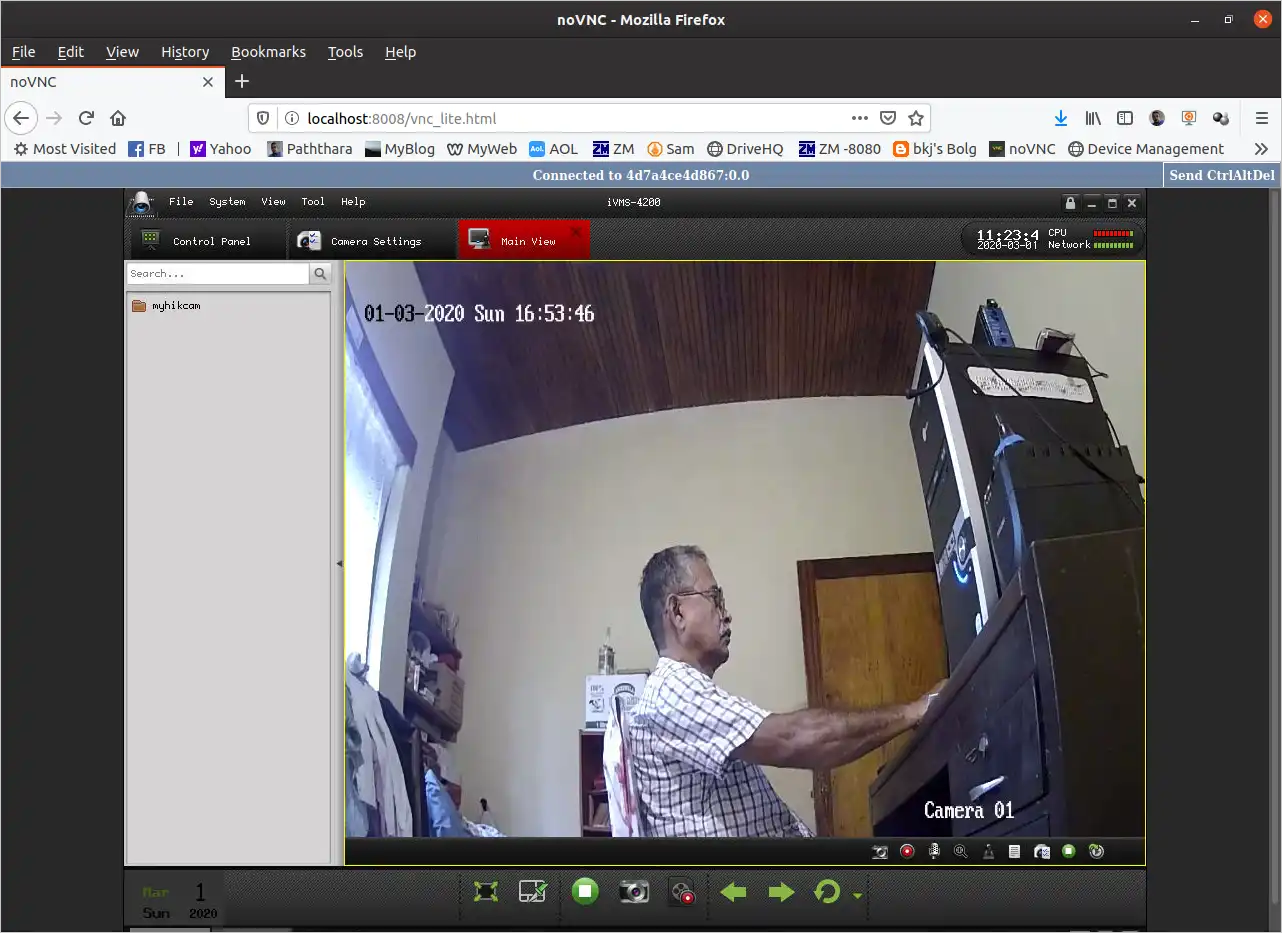Collapse the left camera panel arrow
This screenshot has width=1282, height=933.
[x=338, y=564]
